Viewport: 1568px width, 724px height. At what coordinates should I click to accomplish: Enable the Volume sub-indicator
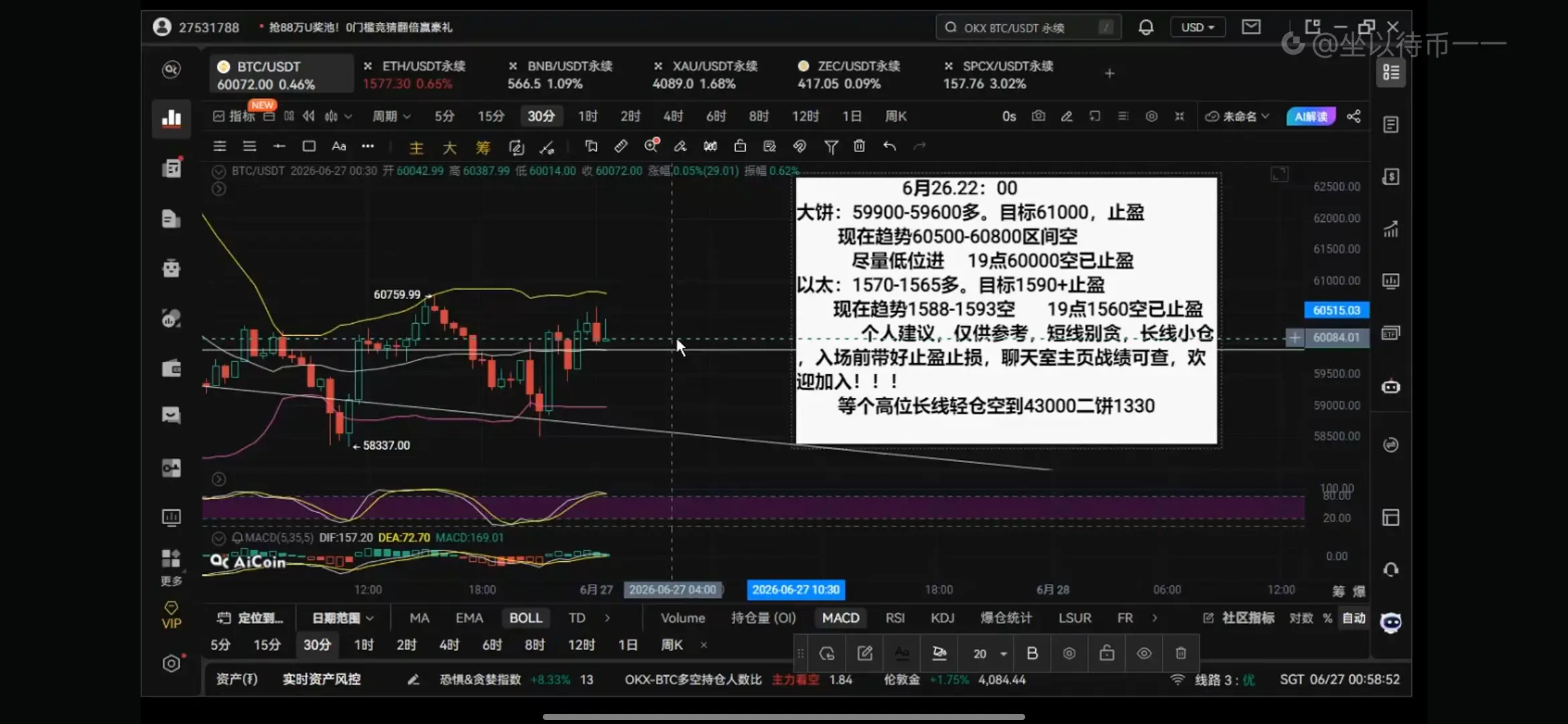click(683, 618)
